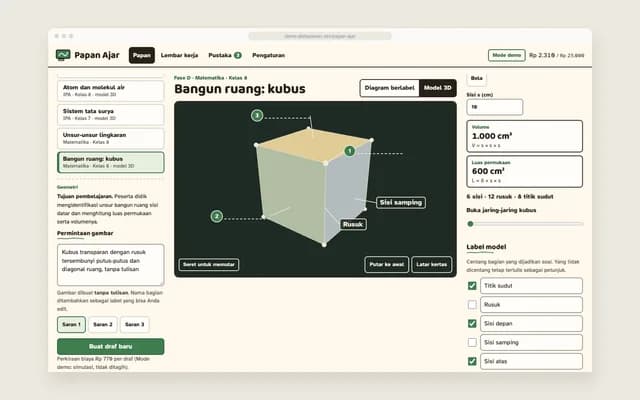640x400 pixels.
Task: Open the Papan tab
Action: [x=142, y=55]
